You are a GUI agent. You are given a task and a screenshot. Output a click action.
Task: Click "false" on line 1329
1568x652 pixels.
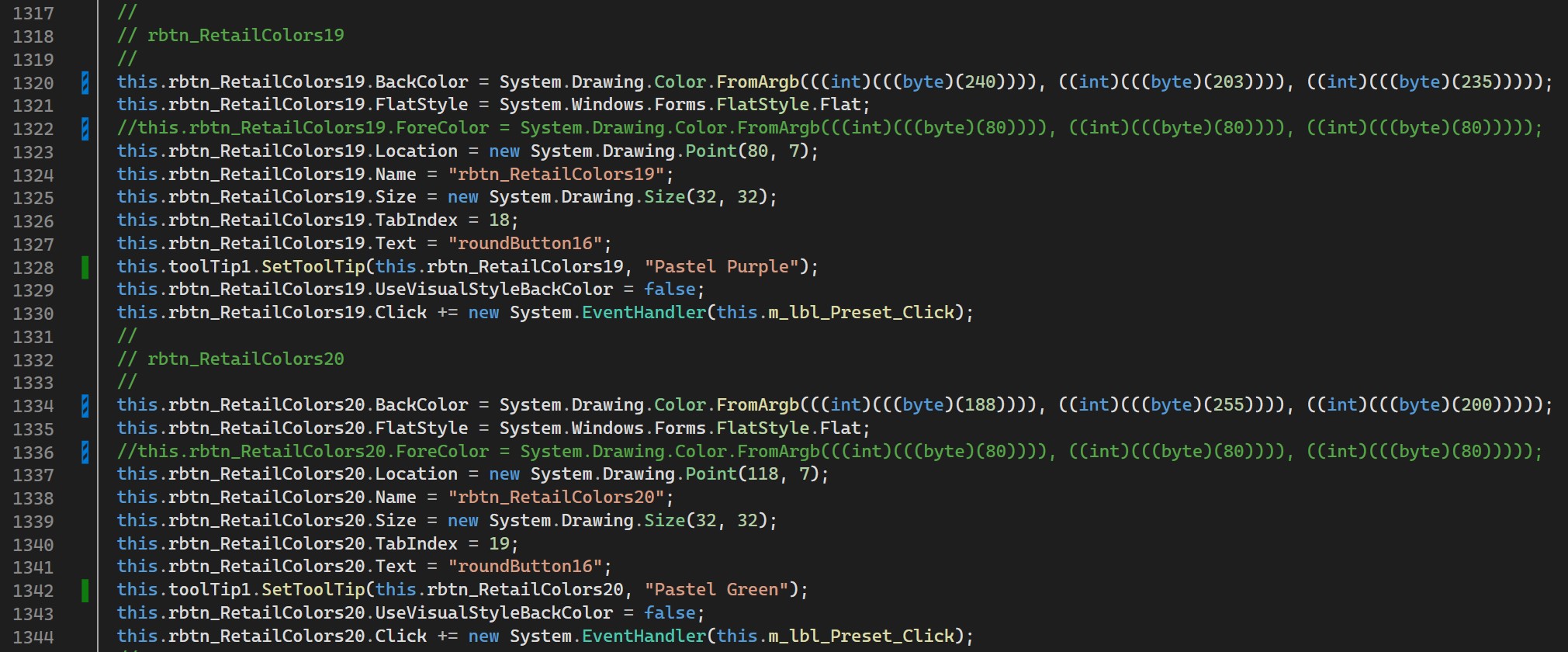click(x=670, y=290)
